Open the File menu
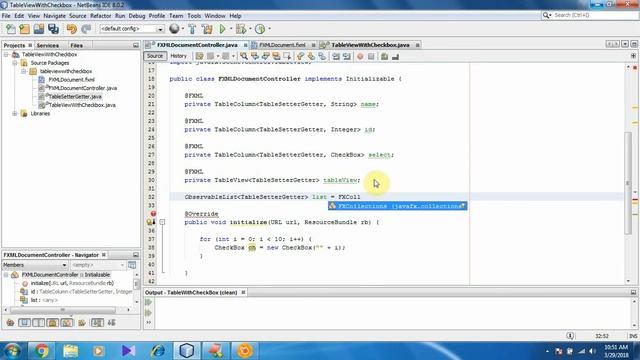640x360 pixels. pyautogui.click(x=6, y=16)
